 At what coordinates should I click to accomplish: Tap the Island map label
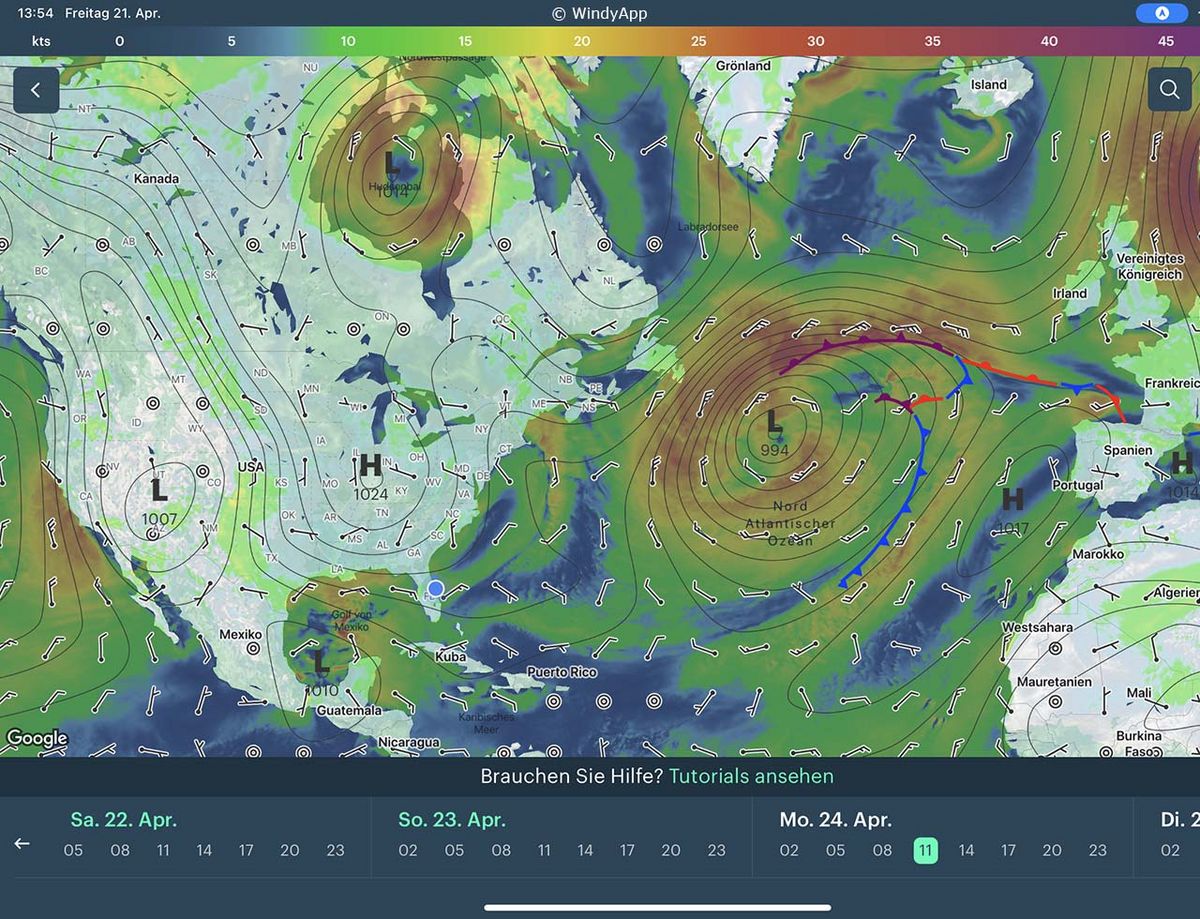coord(989,85)
